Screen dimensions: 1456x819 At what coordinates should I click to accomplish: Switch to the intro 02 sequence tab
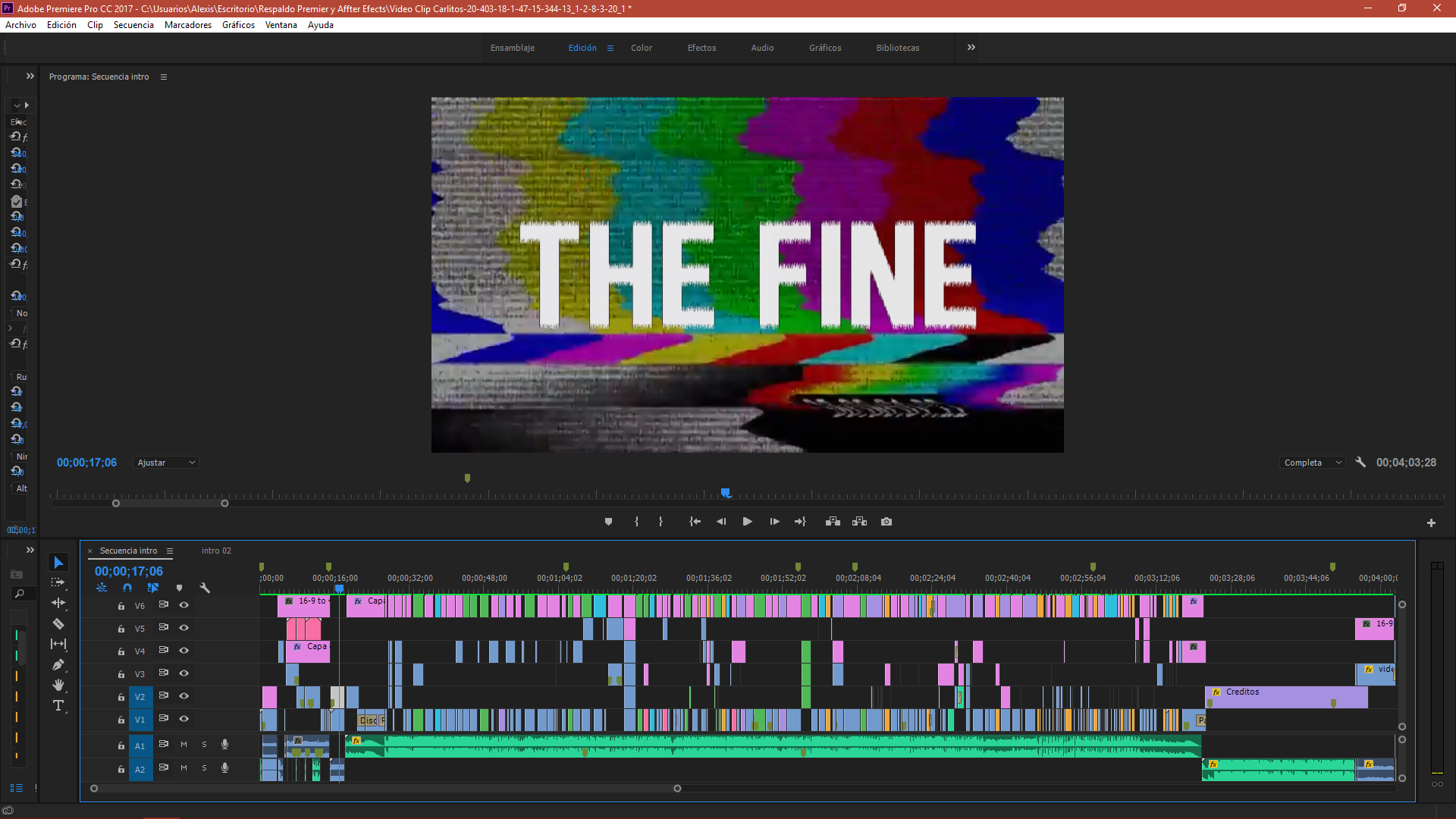point(216,551)
